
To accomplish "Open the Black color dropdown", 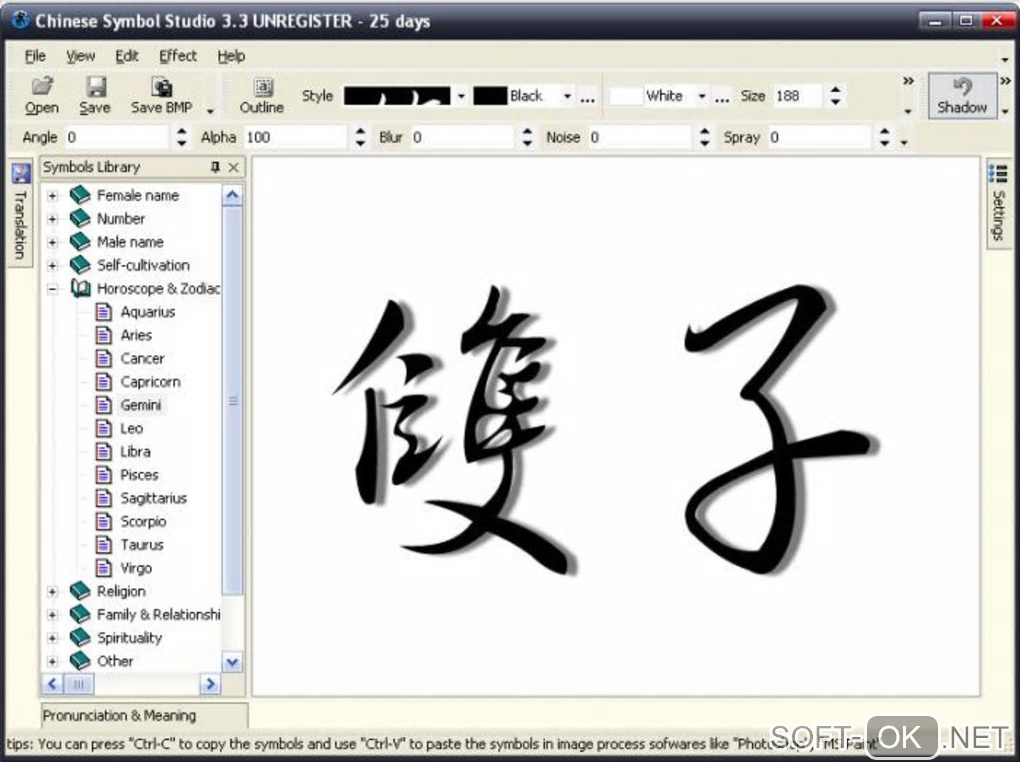I will [x=567, y=96].
